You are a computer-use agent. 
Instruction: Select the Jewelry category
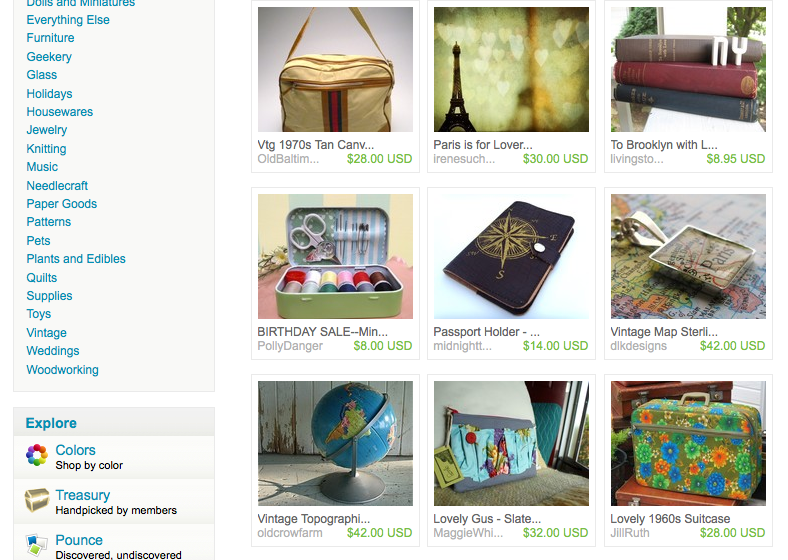pyautogui.click(x=47, y=130)
